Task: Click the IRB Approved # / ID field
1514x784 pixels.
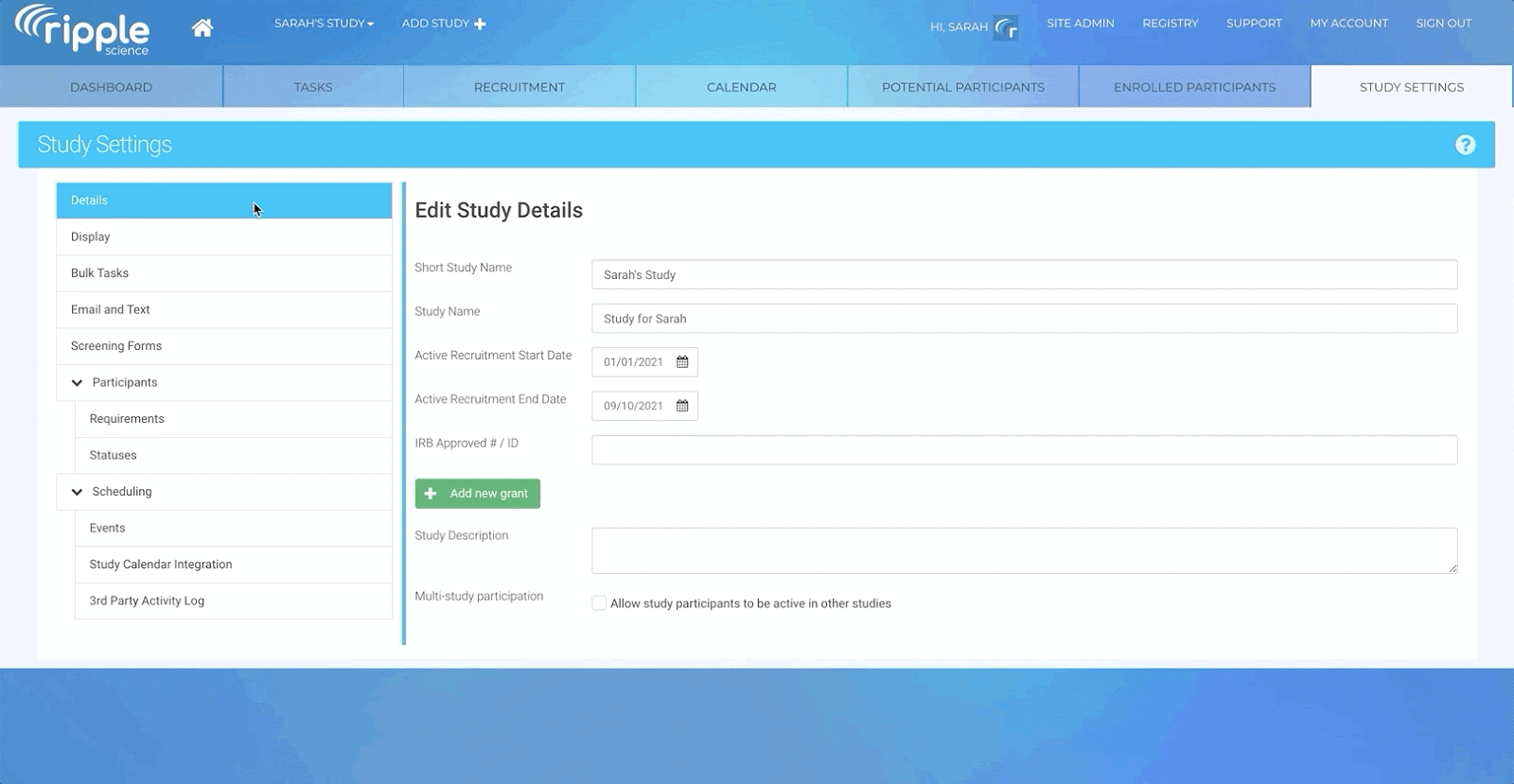Action: tap(1024, 450)
